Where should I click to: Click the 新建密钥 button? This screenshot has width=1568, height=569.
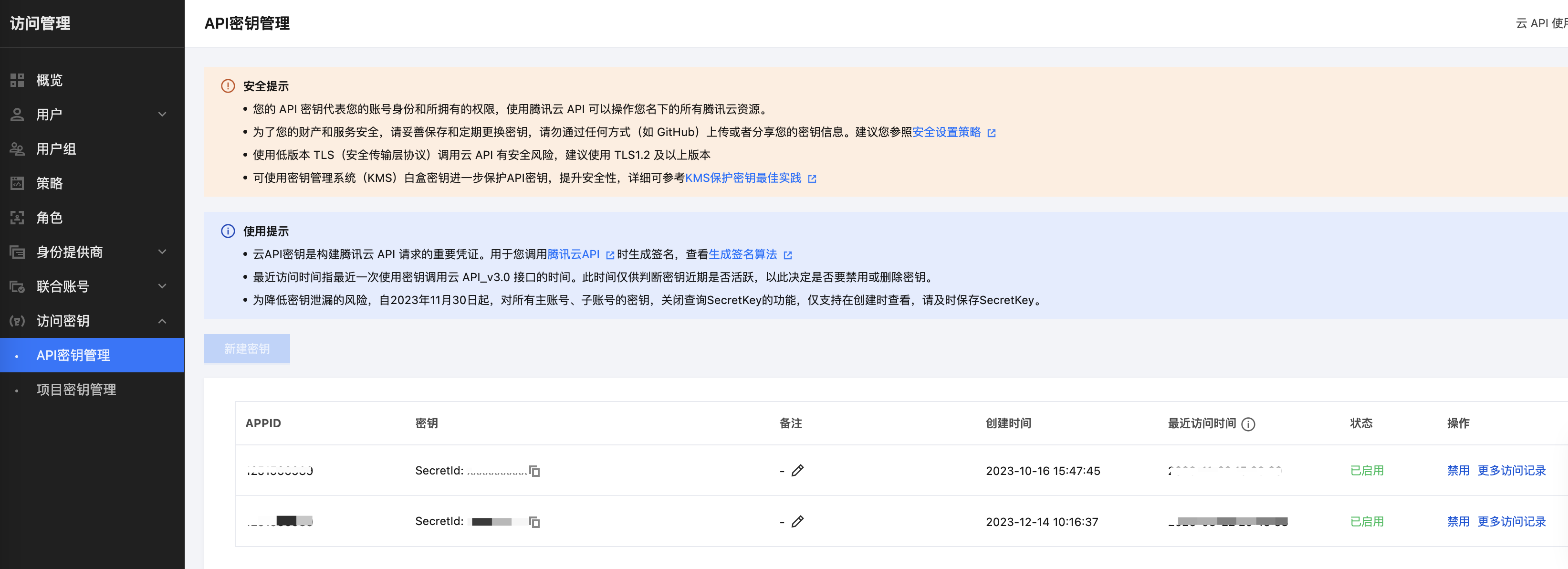point(247,348)
